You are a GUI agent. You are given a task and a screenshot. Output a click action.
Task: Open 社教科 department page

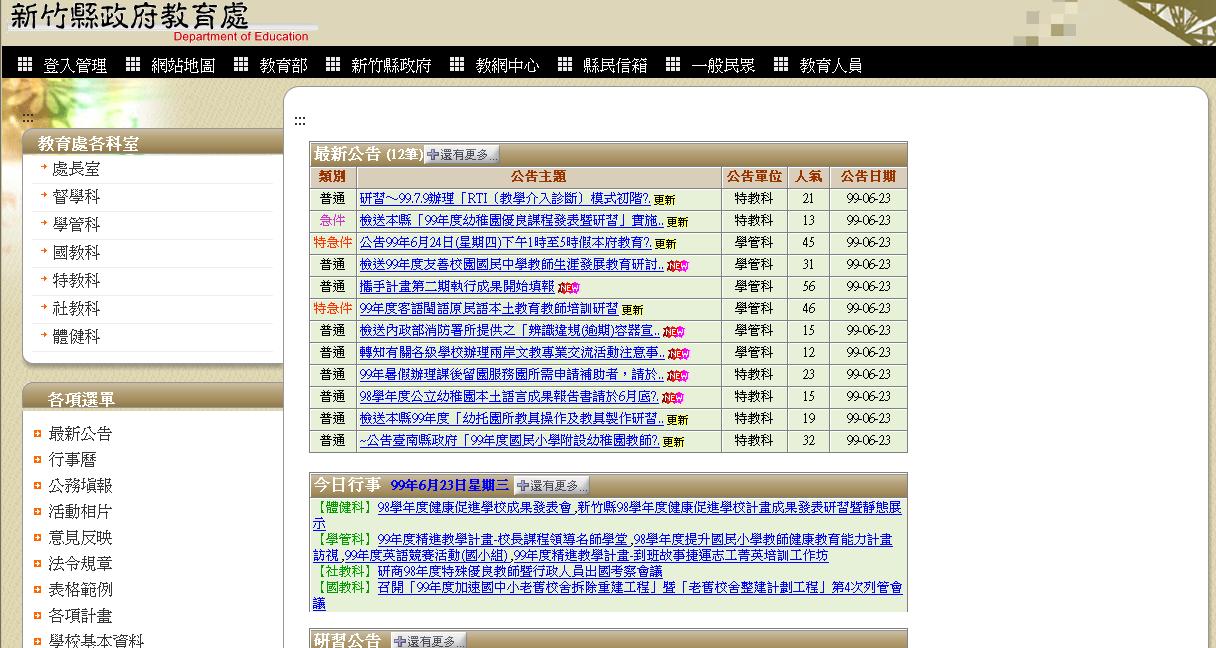[x=76, y=309]
